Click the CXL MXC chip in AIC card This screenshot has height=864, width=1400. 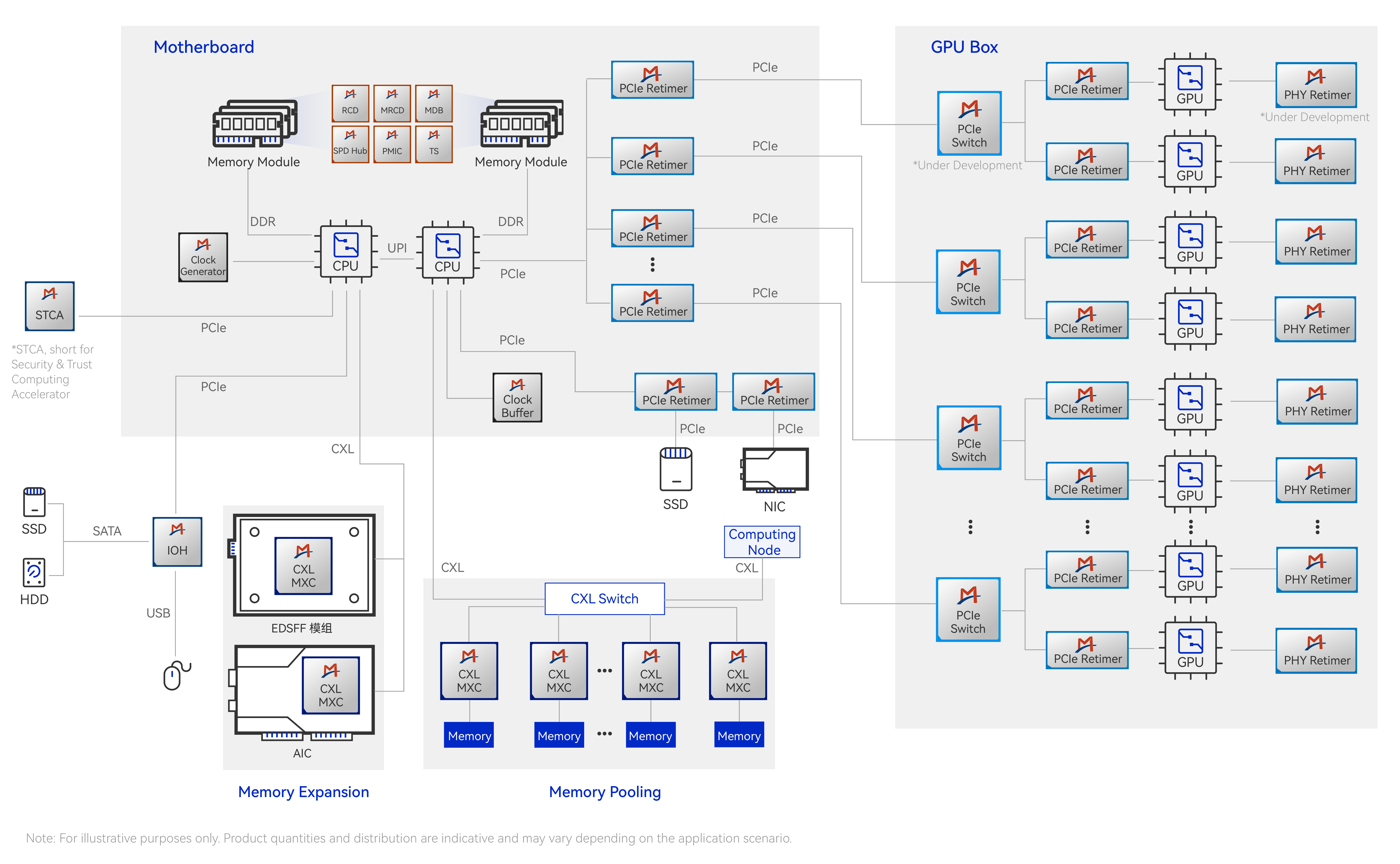point(331,685)
